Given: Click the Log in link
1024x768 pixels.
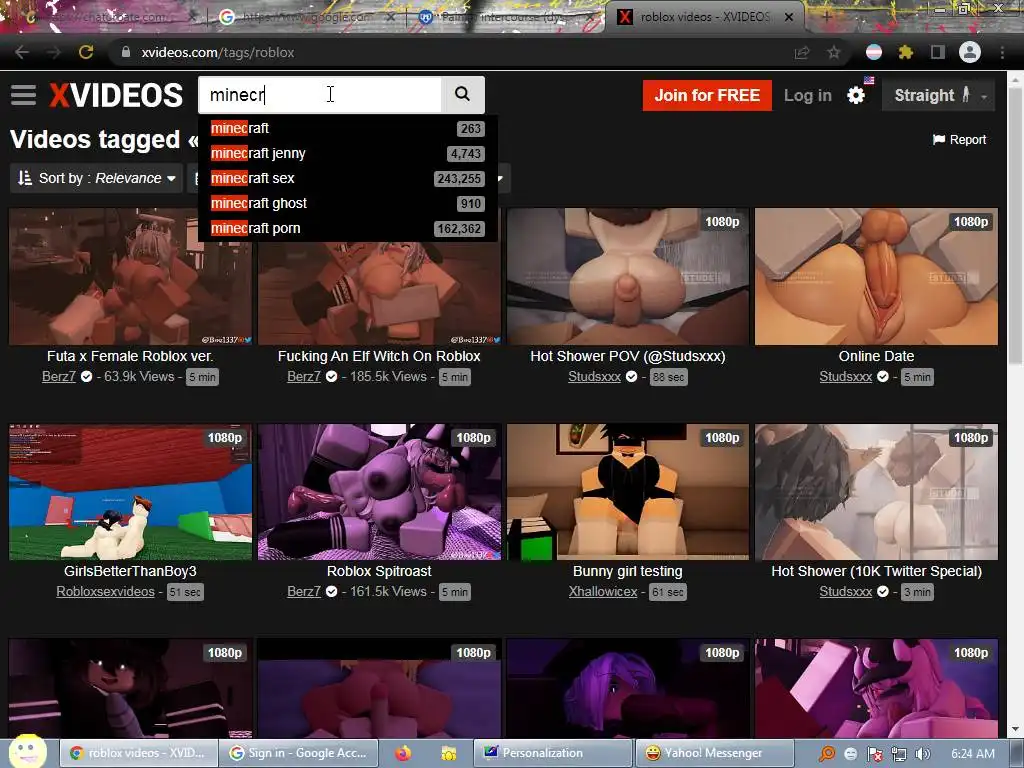Looking at the screenshot, I should pyautogui.click(x=808, y=95).
